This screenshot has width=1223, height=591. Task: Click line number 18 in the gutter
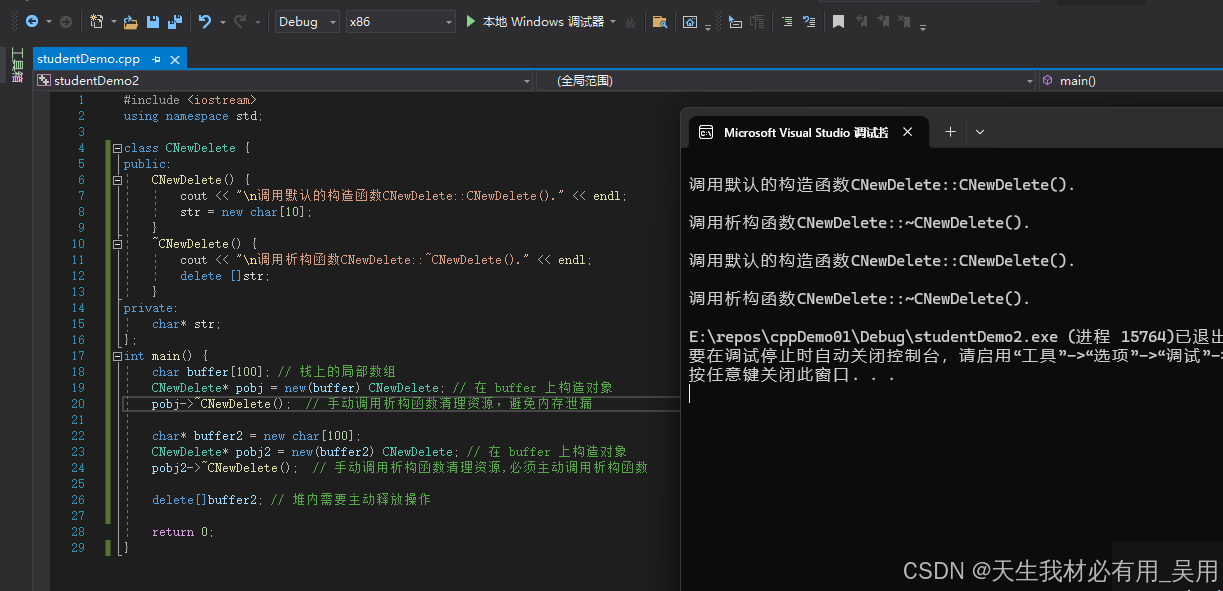point(79,372)
